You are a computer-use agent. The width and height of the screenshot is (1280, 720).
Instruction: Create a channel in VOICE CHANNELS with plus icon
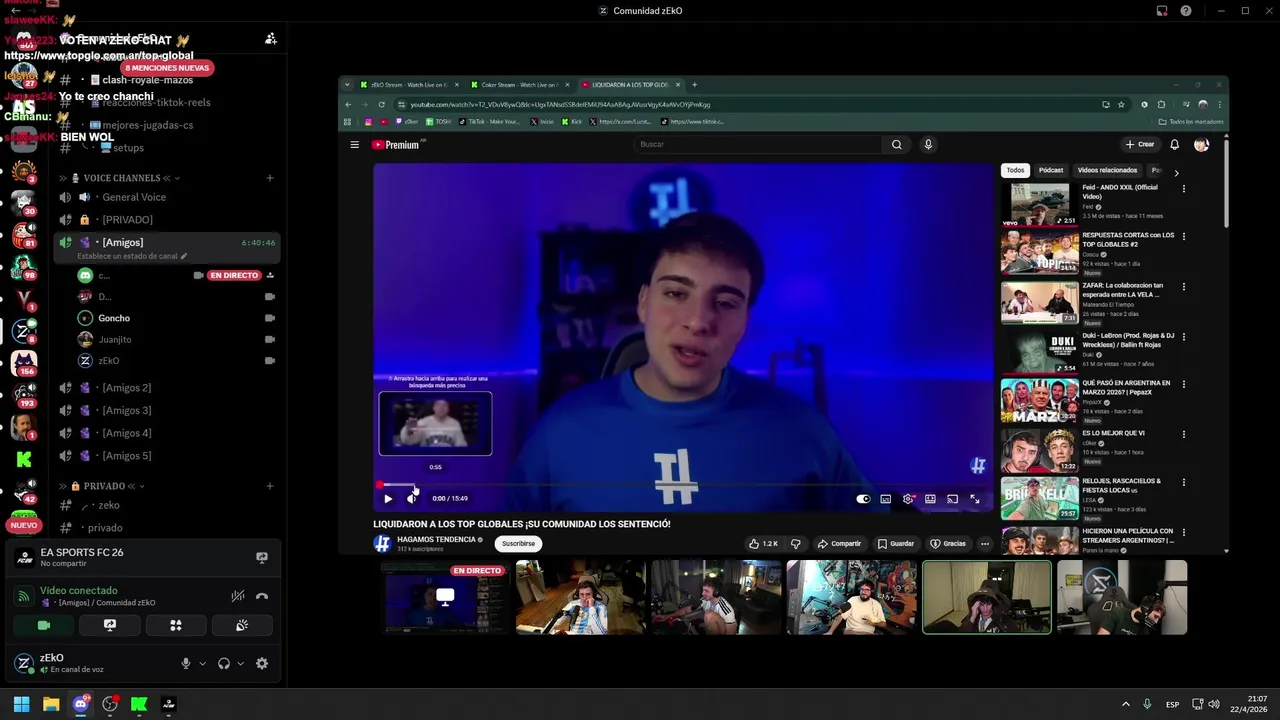point(270,178)
